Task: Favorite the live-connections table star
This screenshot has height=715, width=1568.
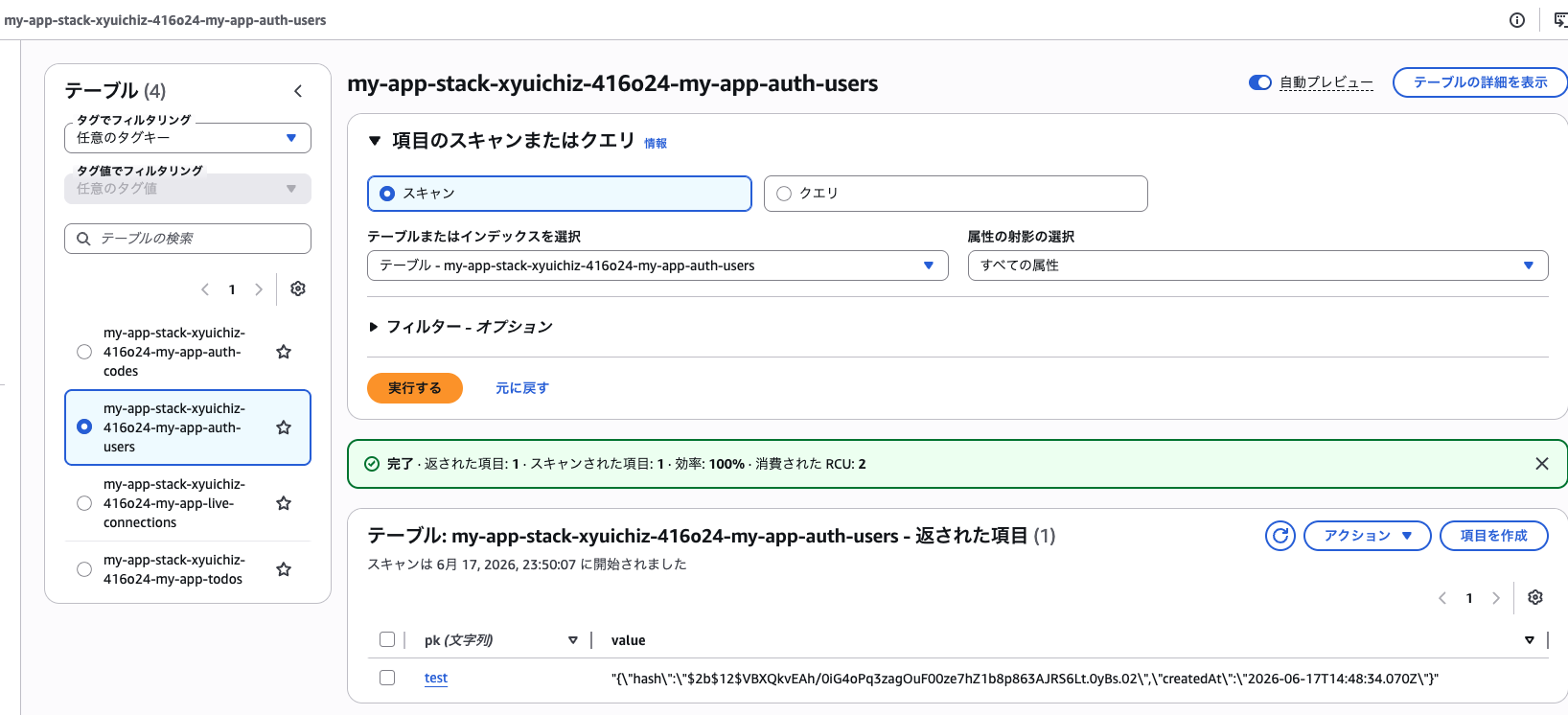Action: (284, 503)
